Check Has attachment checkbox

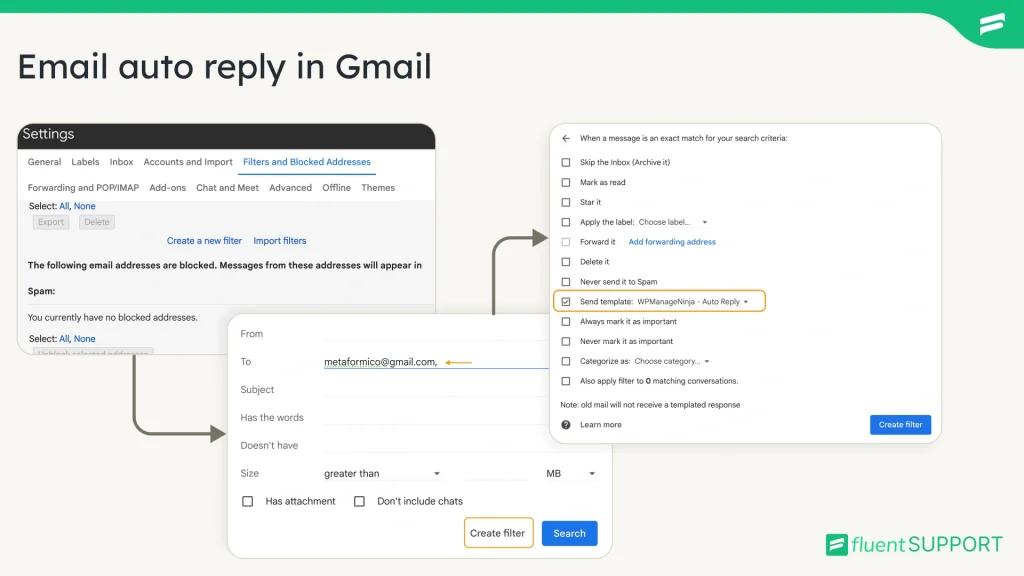pyautogui.click(x=248, y=501)
